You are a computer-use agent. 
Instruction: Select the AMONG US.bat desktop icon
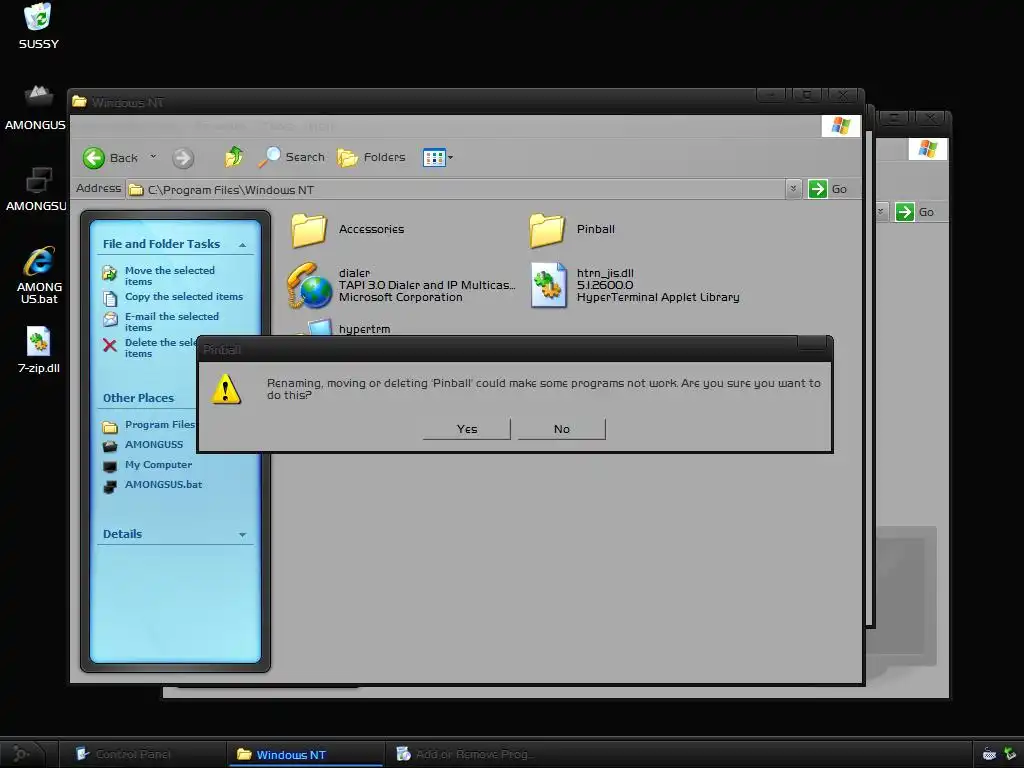coord(39,276)
